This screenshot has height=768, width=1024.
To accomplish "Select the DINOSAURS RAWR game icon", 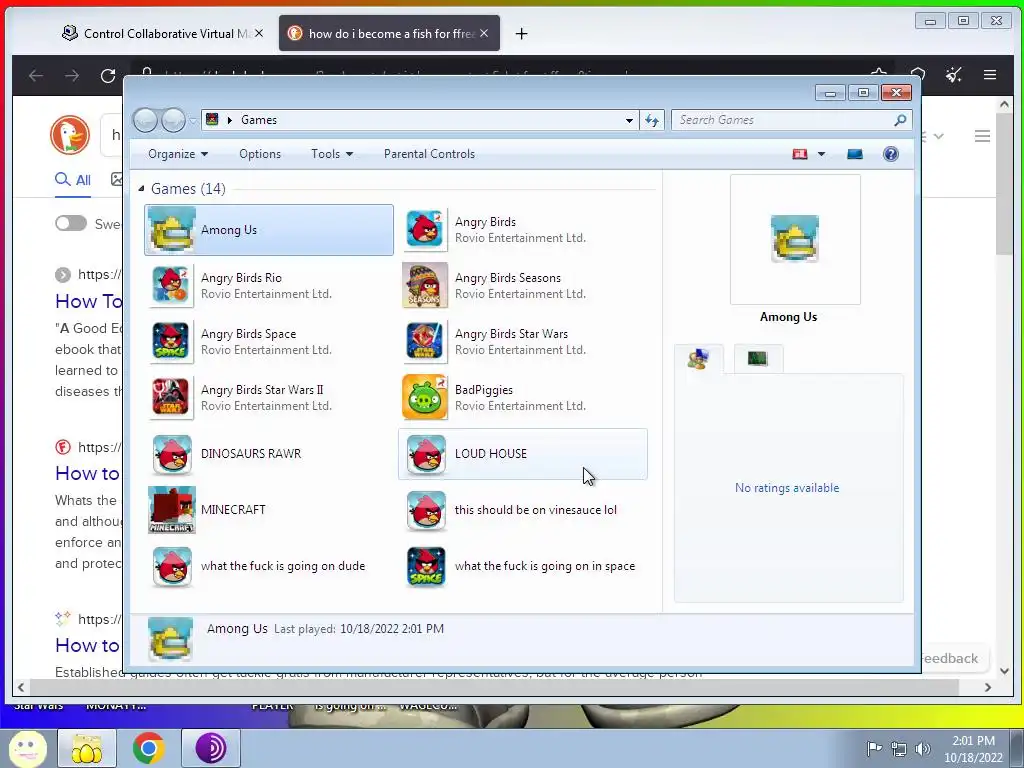I will (172, 454).
